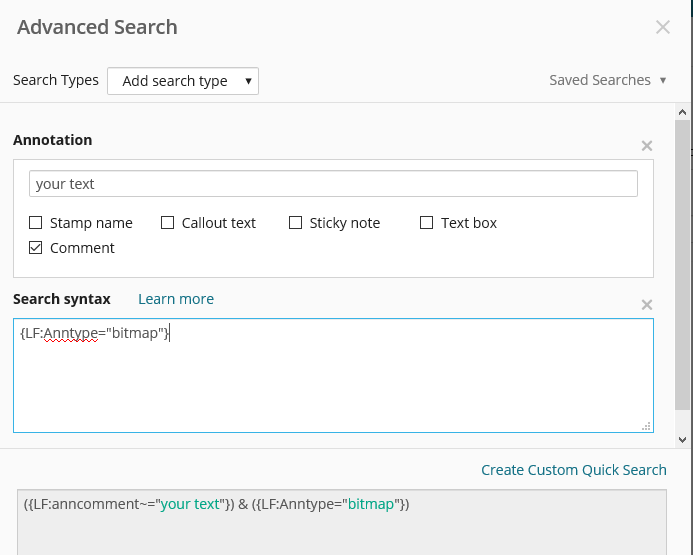This screenshot has height=555, width=693.
Task: Enable the Stamp name checkbox
Action: (35, 223)
